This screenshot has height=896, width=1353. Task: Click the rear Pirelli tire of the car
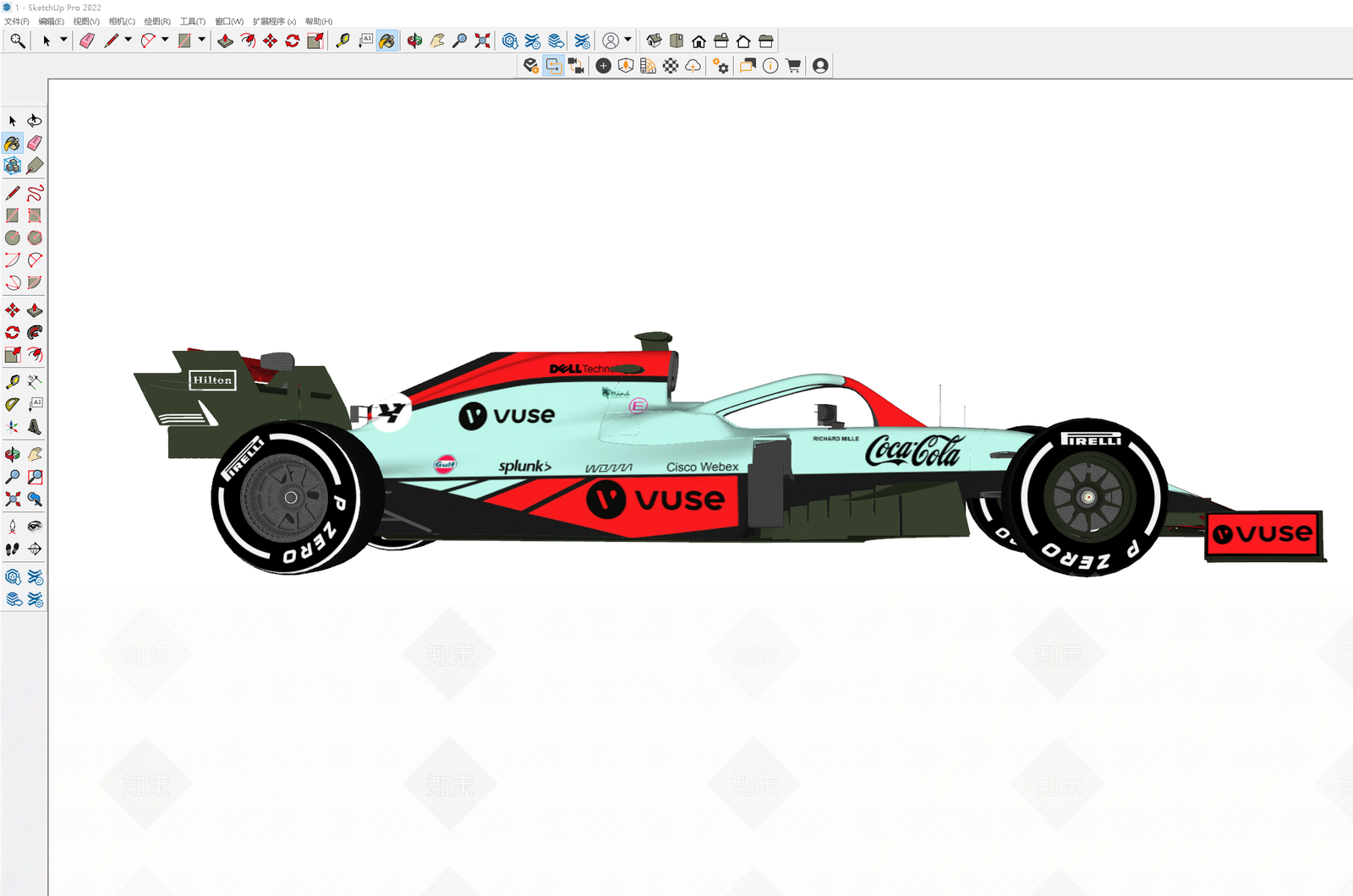[291, 499]
